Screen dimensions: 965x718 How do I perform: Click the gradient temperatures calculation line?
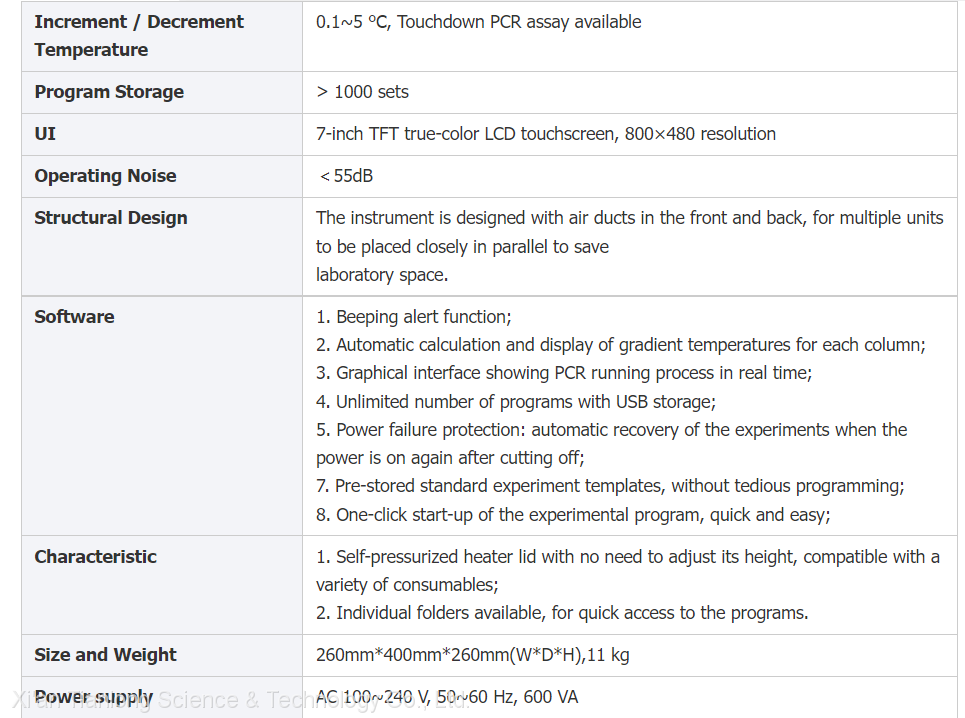click(x=620, y=345)
